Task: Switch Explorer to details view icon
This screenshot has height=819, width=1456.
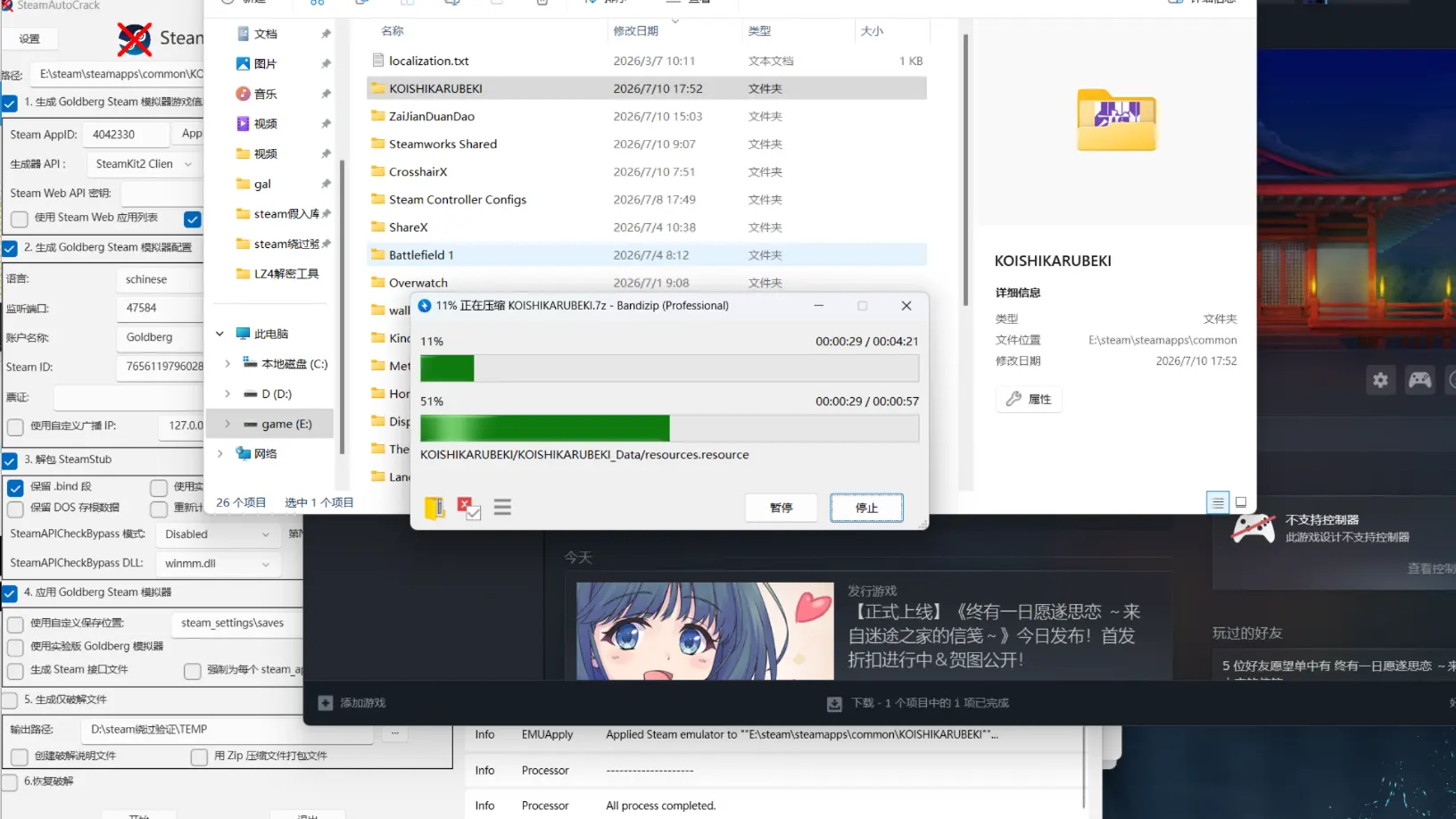Action: tap(1218, 502)
